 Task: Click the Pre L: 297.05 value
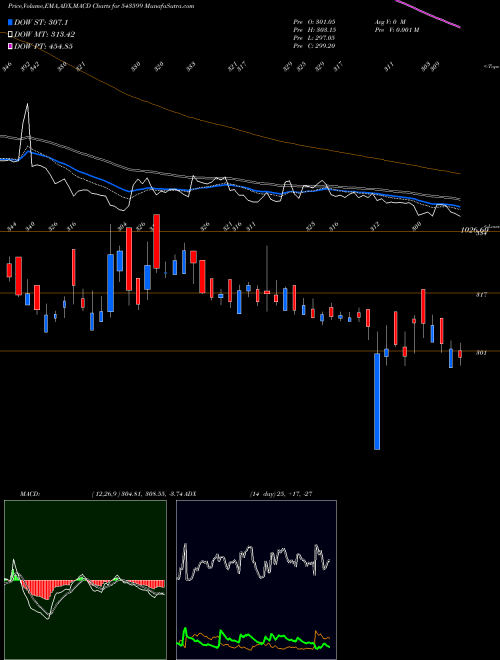(x=314, y=38)
